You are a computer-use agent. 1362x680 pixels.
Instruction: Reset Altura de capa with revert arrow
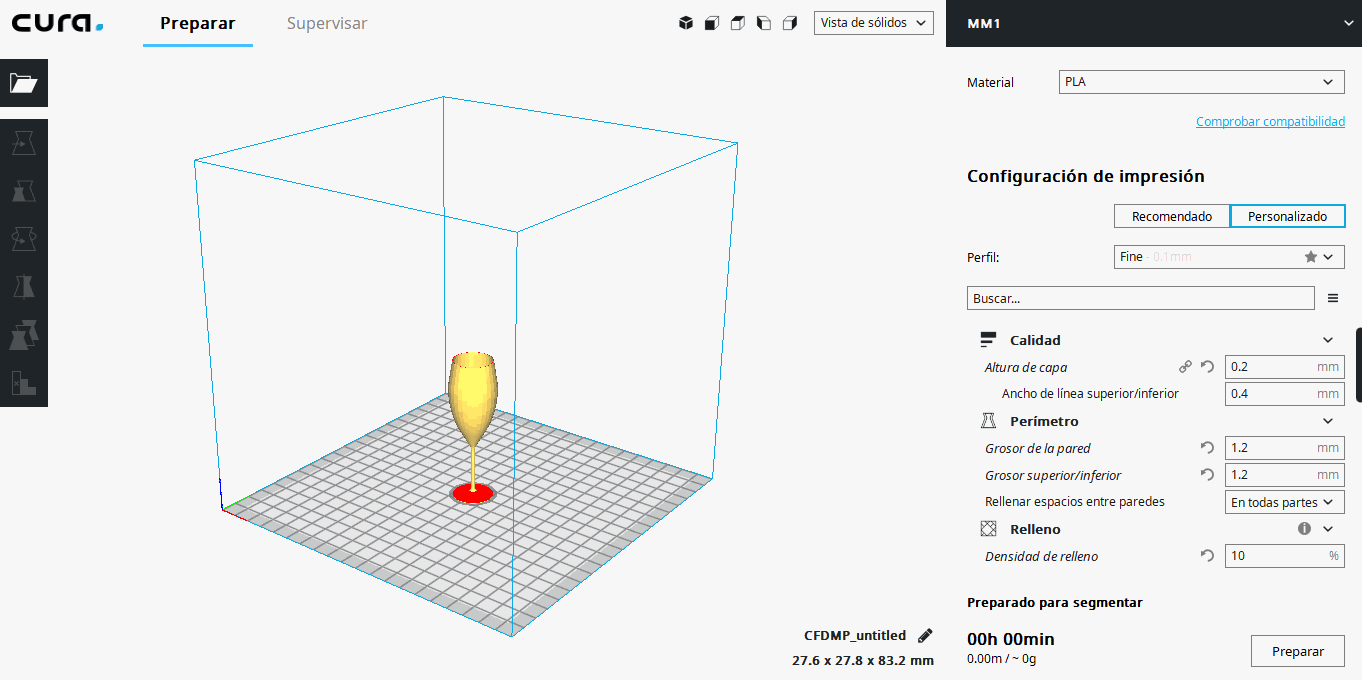pyautogui.click(x=1207, y=367)
